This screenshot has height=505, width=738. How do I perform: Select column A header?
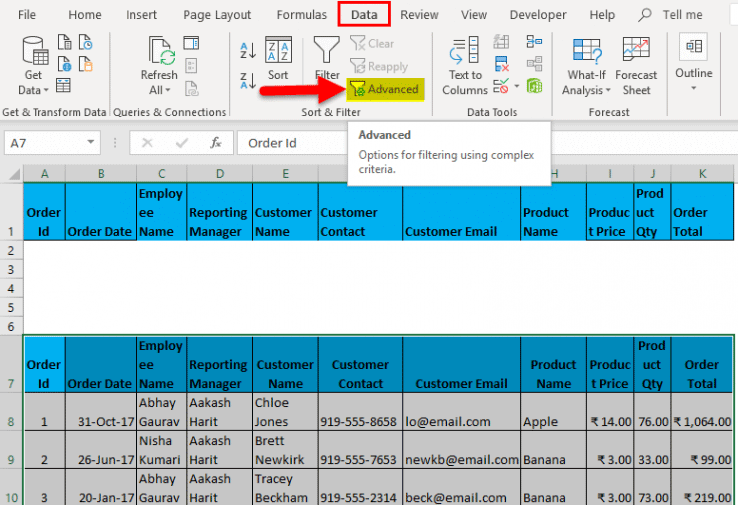tap(44, 174)
